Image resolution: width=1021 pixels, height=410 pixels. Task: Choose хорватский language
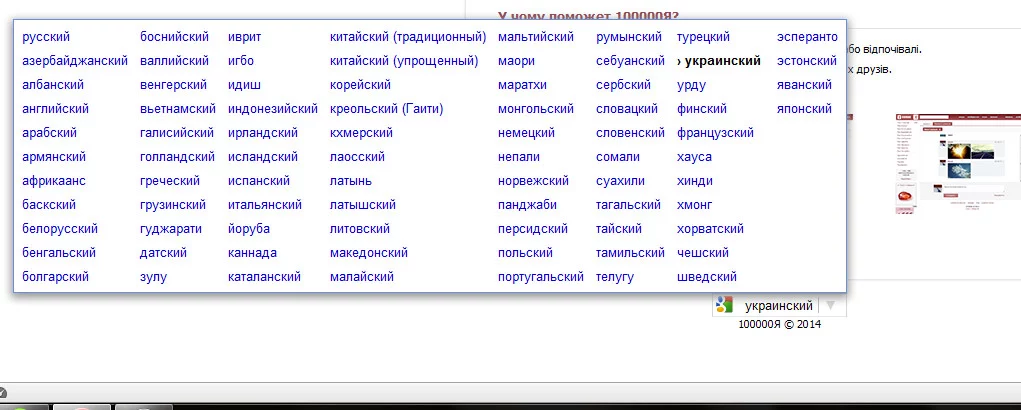710,228
